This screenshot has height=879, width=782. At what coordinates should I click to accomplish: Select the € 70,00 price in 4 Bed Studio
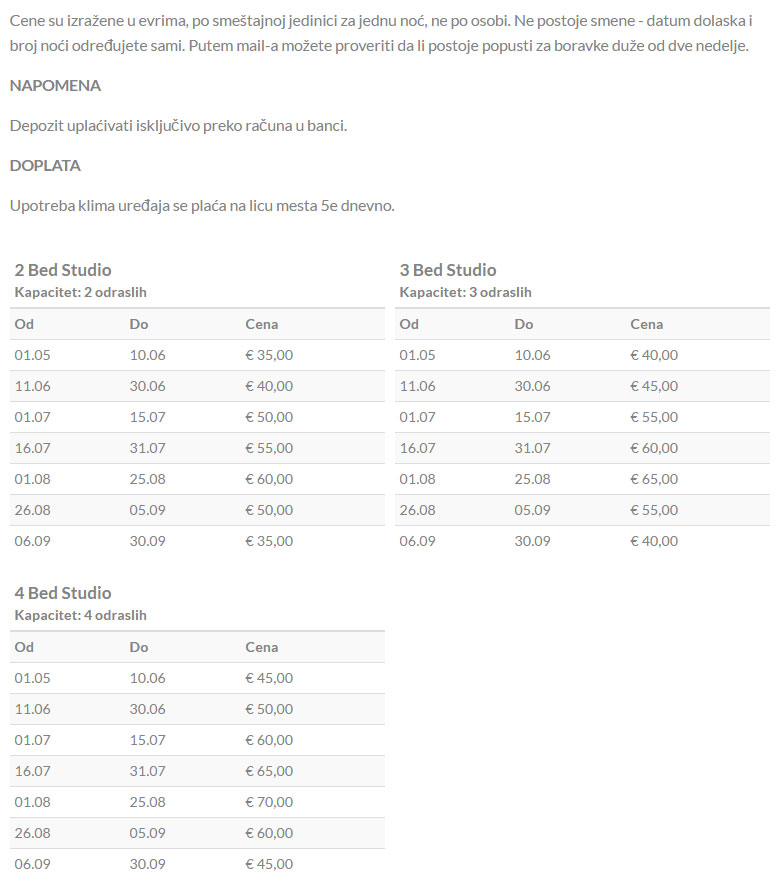[269, 802]
